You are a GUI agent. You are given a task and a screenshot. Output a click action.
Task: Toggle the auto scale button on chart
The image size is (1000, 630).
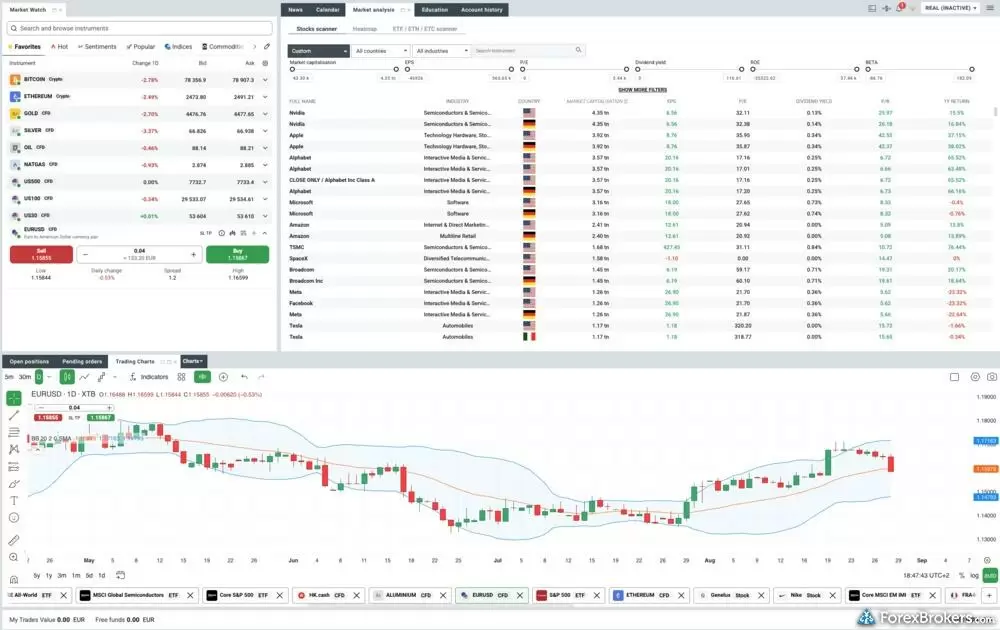pyautogui.click(x=990, y=575)
